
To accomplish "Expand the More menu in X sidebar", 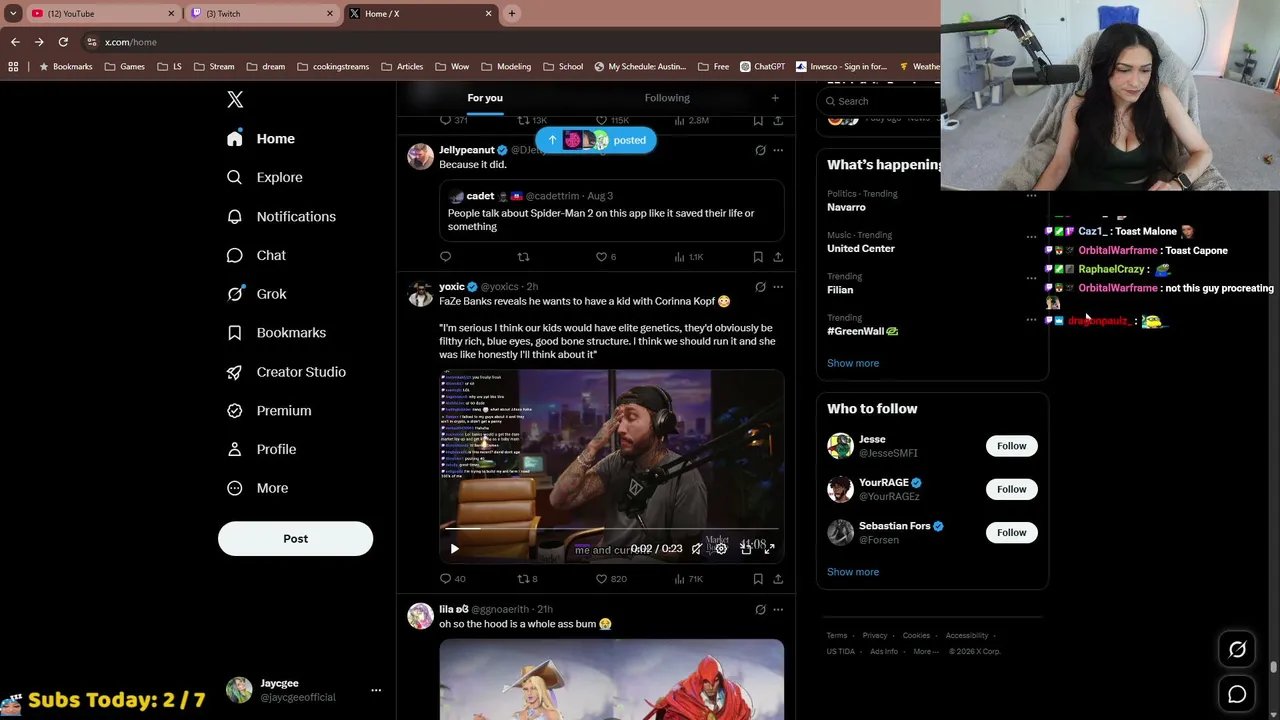I will [x=257, y=488].
